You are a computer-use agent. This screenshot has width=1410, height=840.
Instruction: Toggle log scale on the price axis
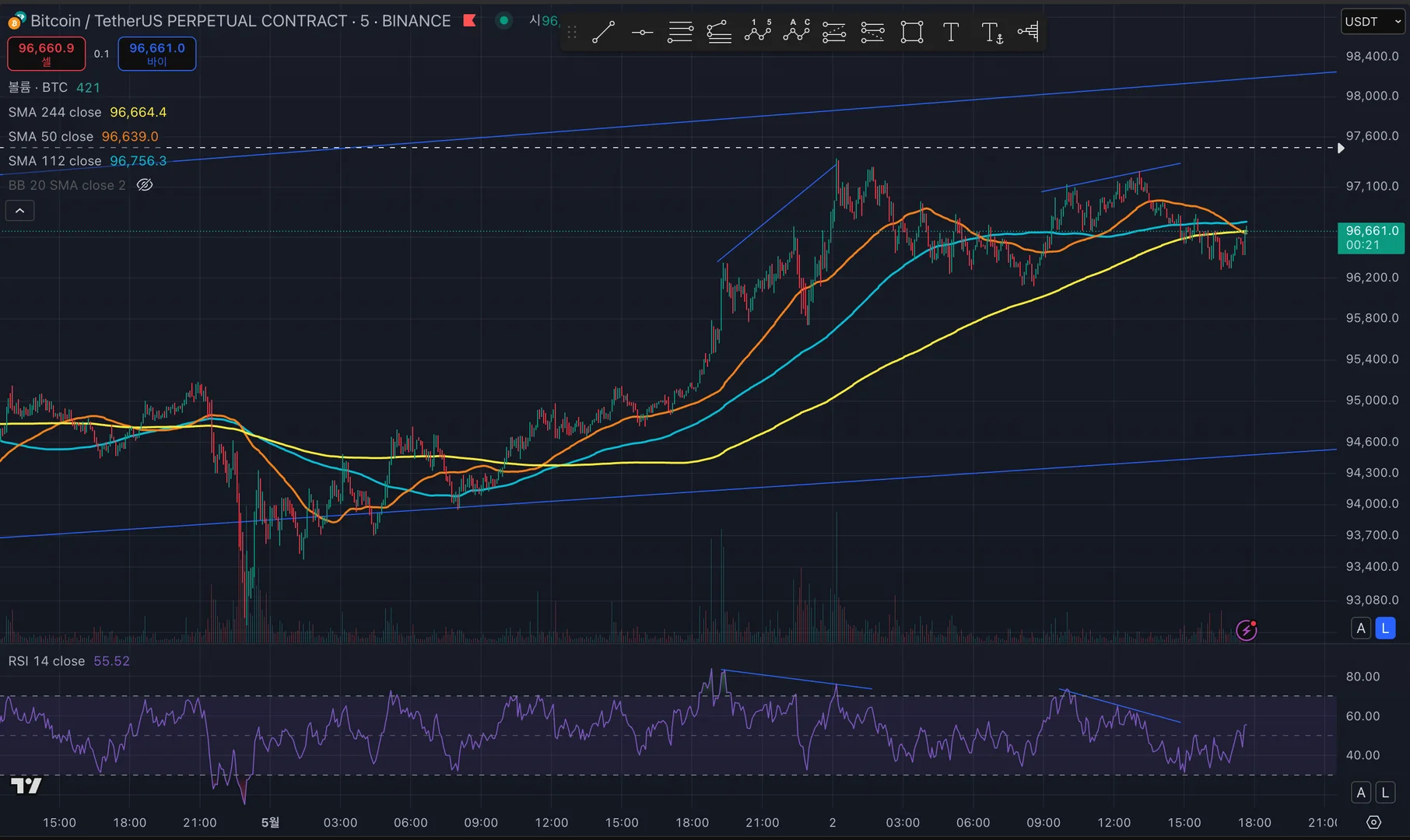point(1385,628)
